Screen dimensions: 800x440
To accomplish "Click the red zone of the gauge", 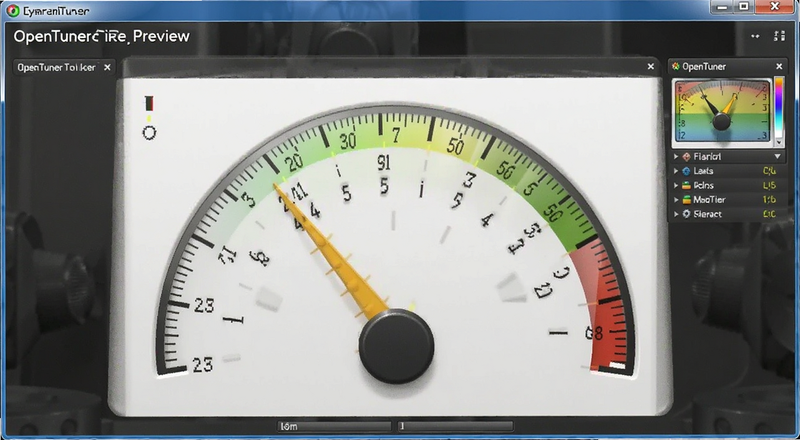I will [x=604, y=304].
